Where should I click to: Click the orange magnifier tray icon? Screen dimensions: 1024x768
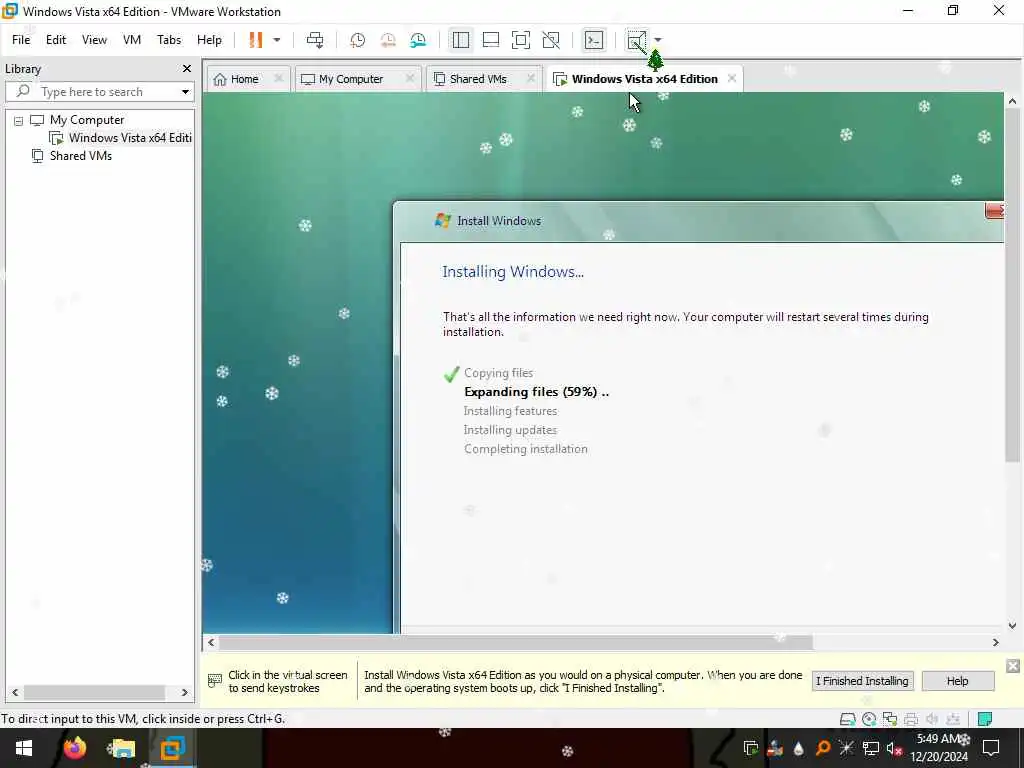coord(823,749)
